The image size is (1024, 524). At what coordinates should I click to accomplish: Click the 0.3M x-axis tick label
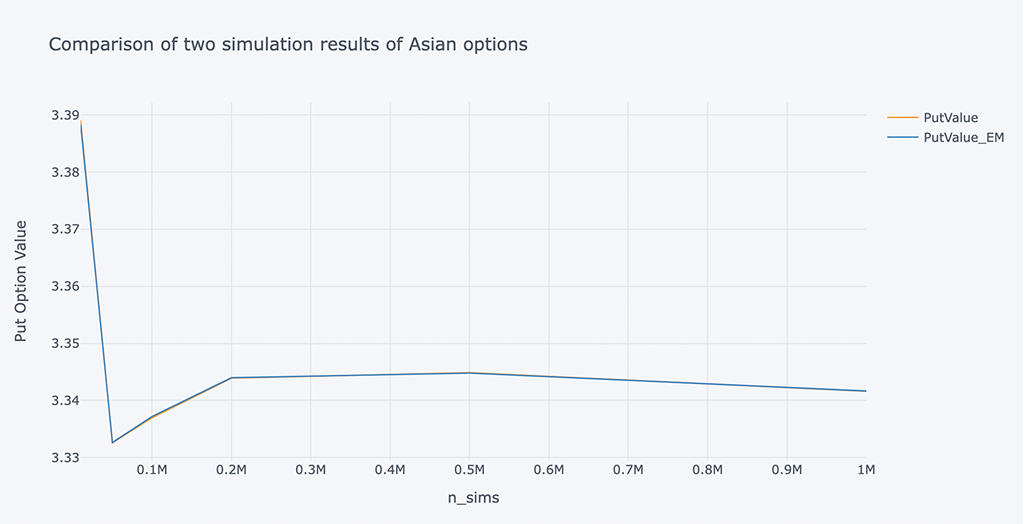pyautogui.click(x=310, y=470)
